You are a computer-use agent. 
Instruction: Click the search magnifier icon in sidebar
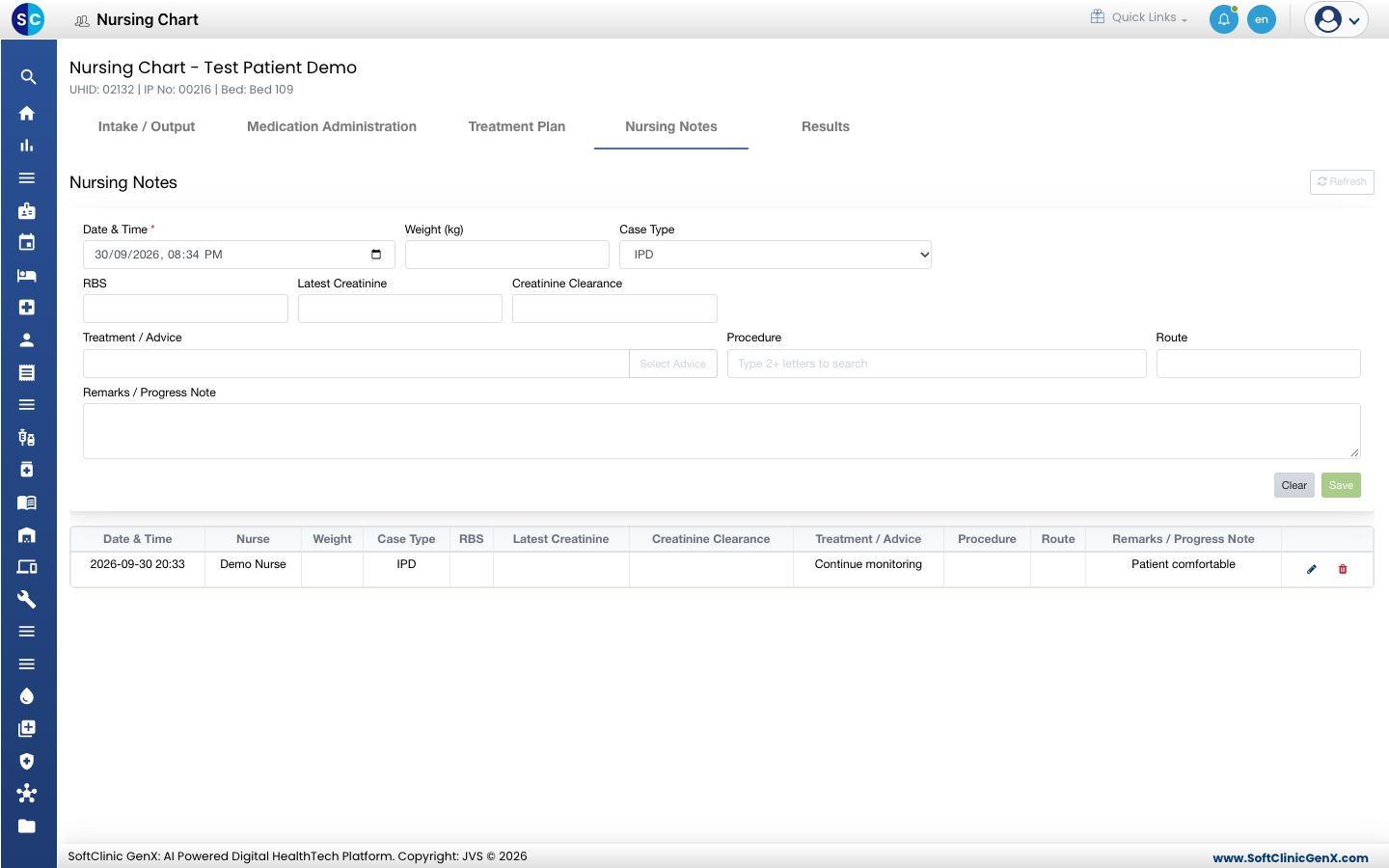pos(28,77)
